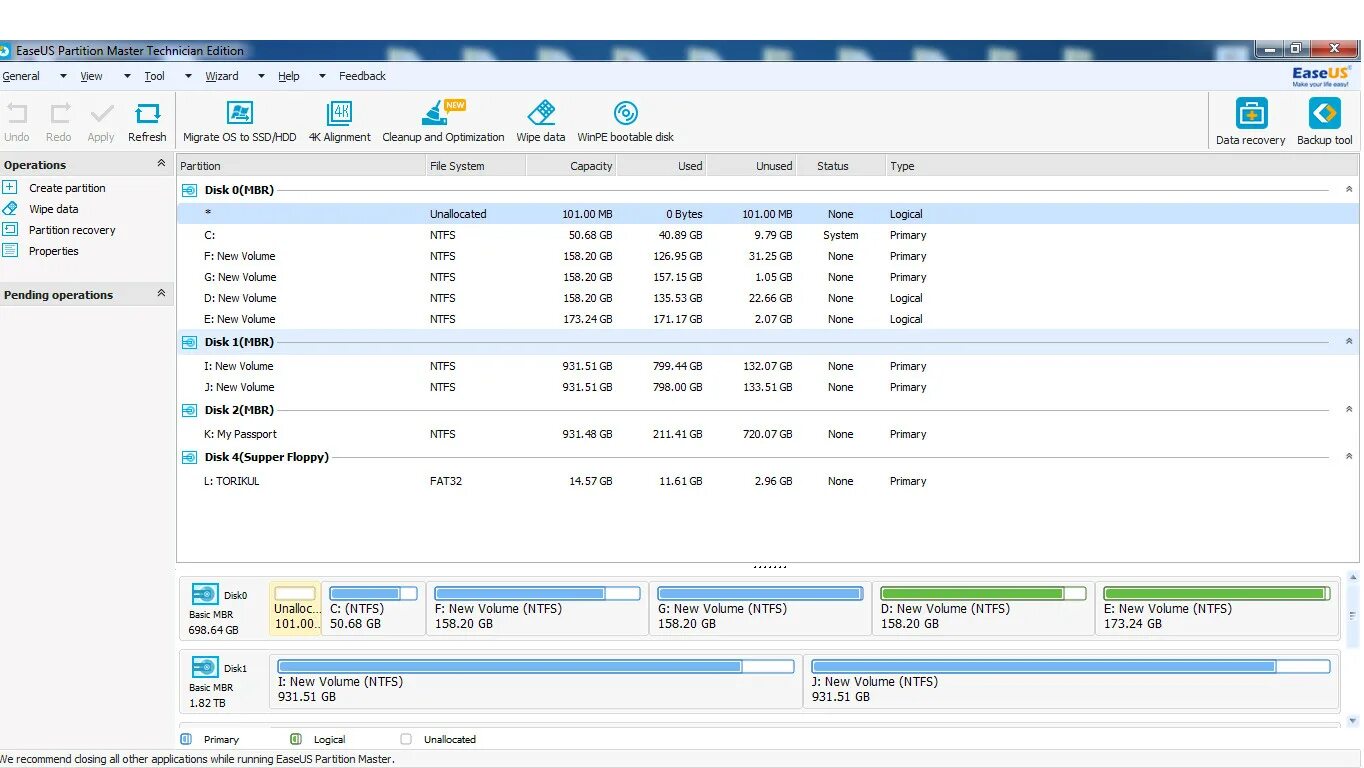Open the Tool menu dropdown arrow
1364x768 pixels.
[188, 76]
